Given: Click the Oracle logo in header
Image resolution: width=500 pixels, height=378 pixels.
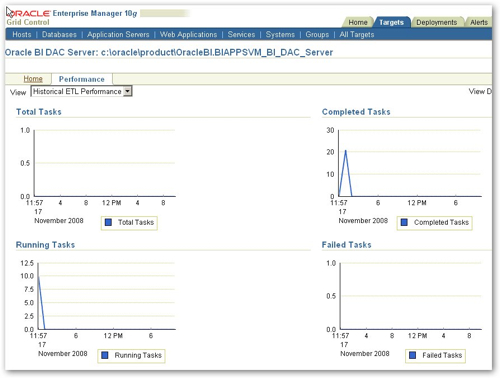Looking at the screenshot, I should (x=29, y=13).
